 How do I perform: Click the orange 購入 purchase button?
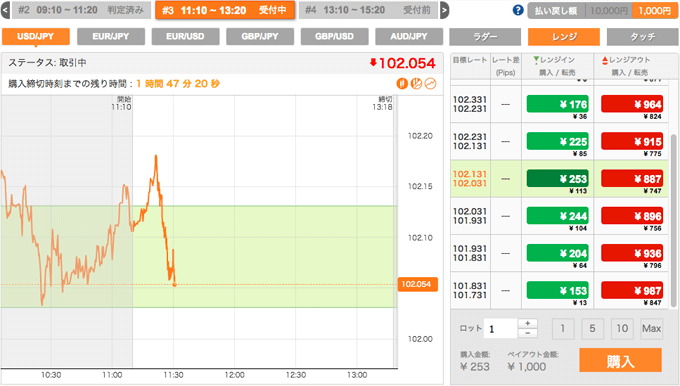[x=620, y=360]
